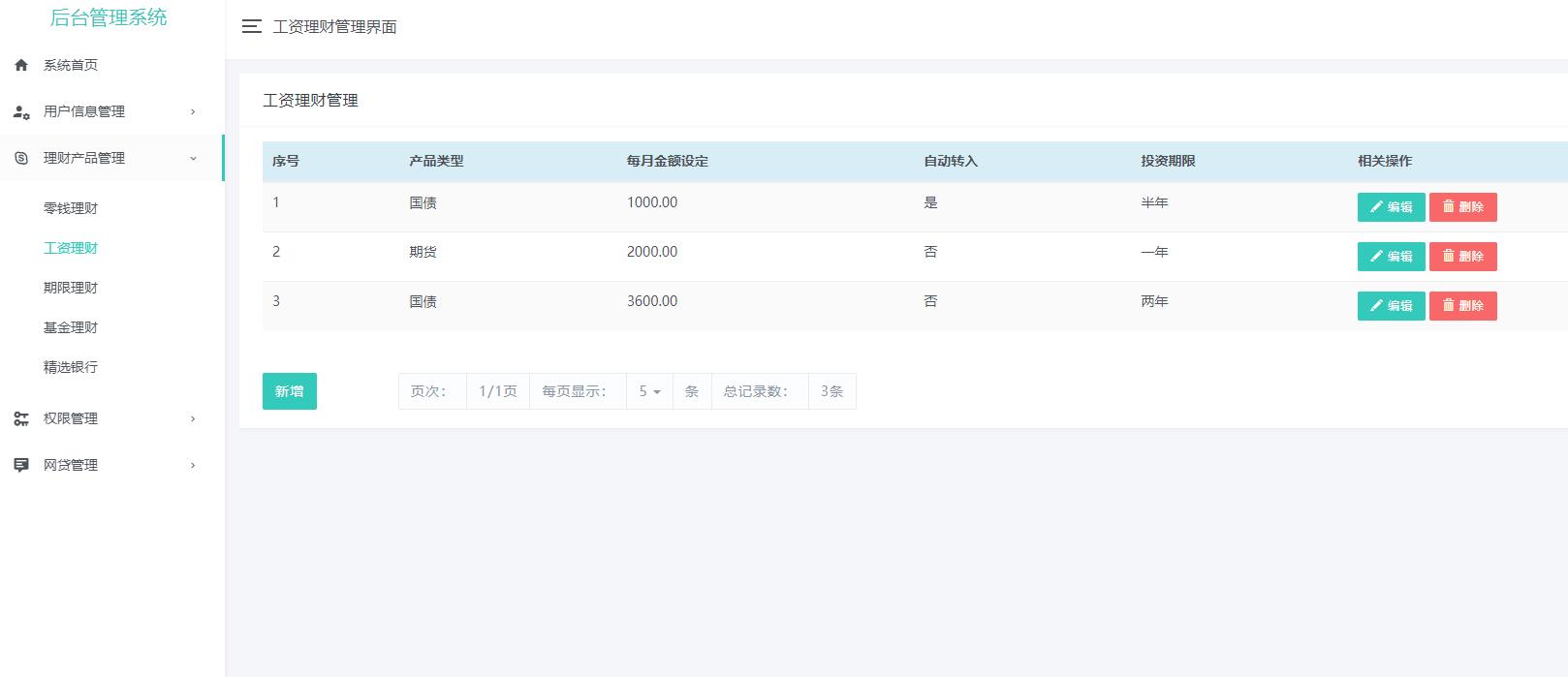The width and height of the screenshot is (1568, 677).
Task: Click the chat icon beside 网贷管理
Action: [x=21, y=465]
